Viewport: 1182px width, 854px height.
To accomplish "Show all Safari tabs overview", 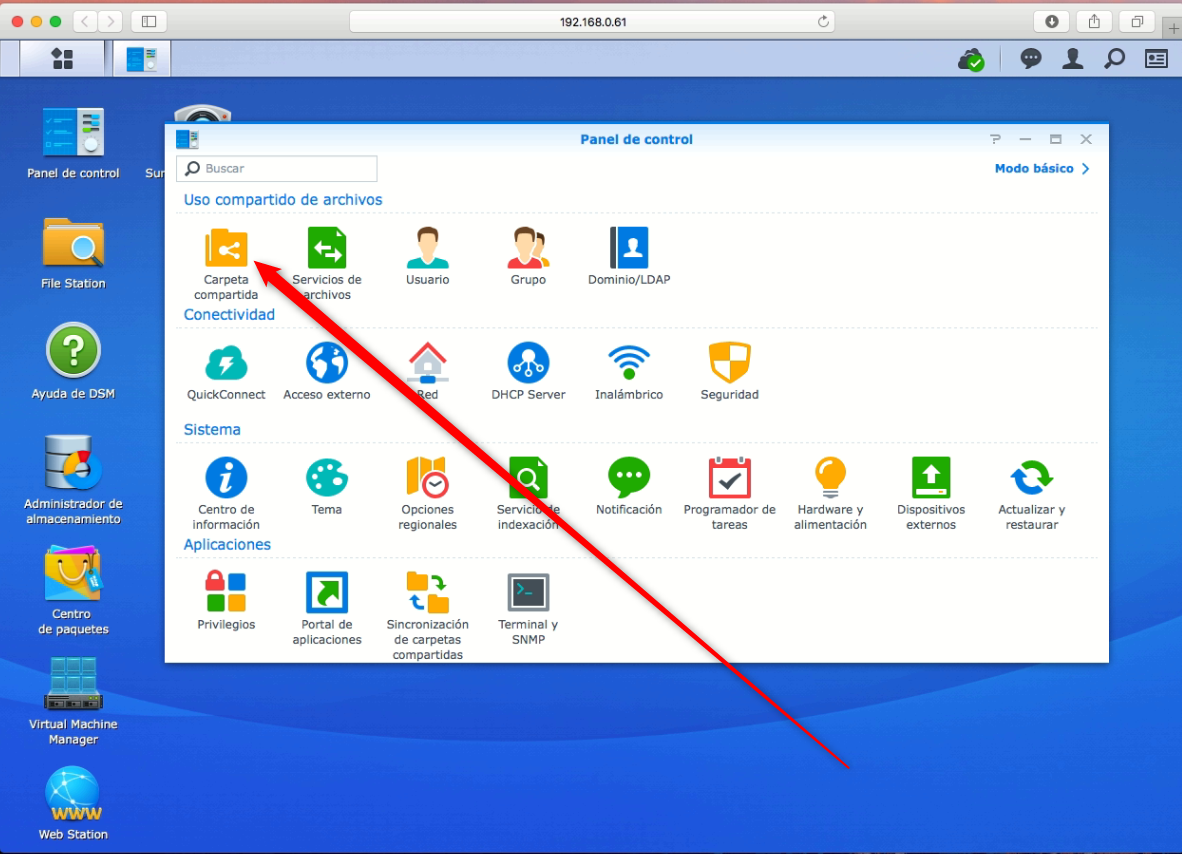I will click(1137, 21).
